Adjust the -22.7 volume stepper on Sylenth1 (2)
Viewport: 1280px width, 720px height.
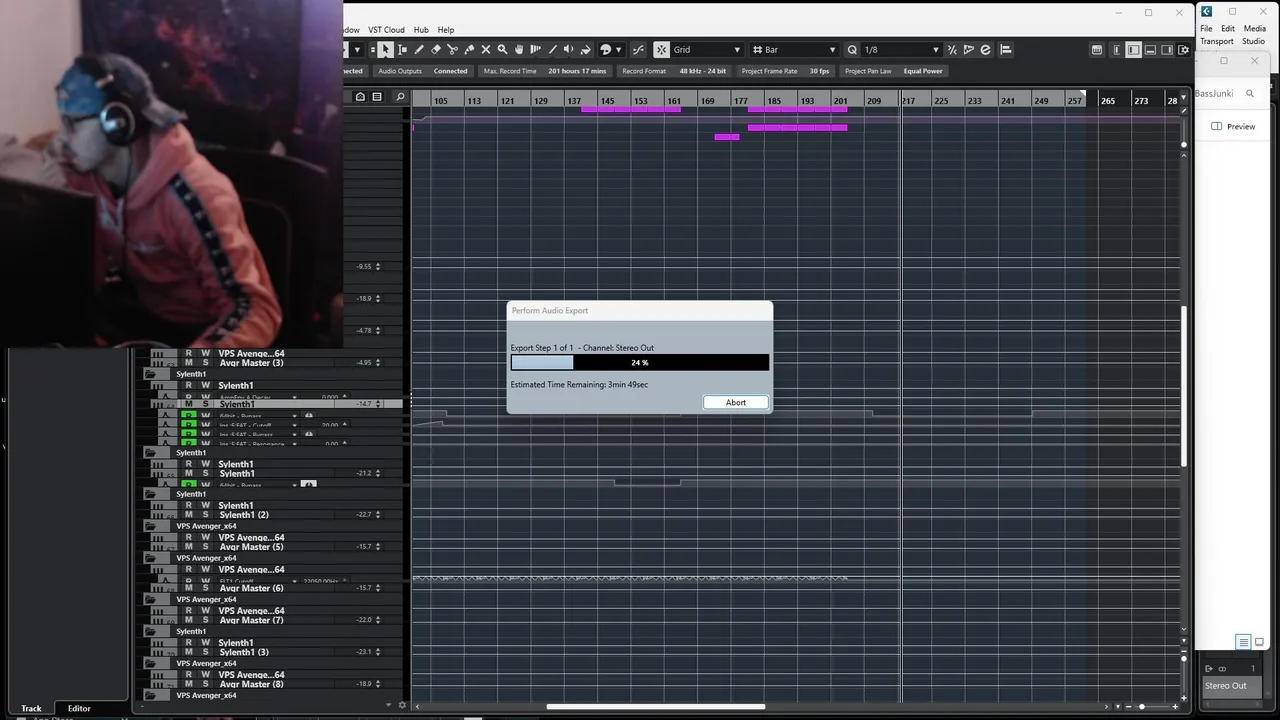[378, 514]
